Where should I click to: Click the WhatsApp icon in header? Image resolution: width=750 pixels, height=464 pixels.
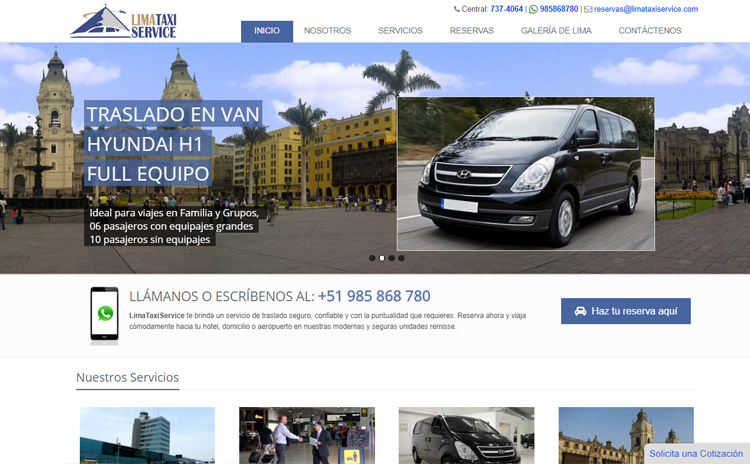[533, 9]
